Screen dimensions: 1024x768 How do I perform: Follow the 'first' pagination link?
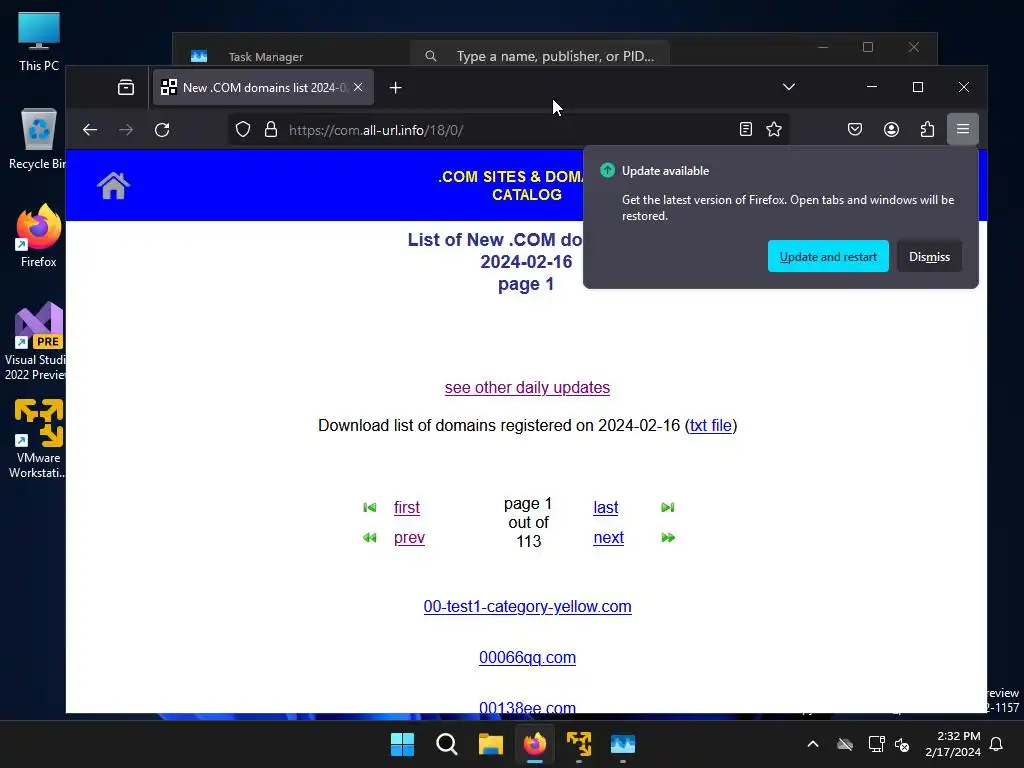(407, 507)
